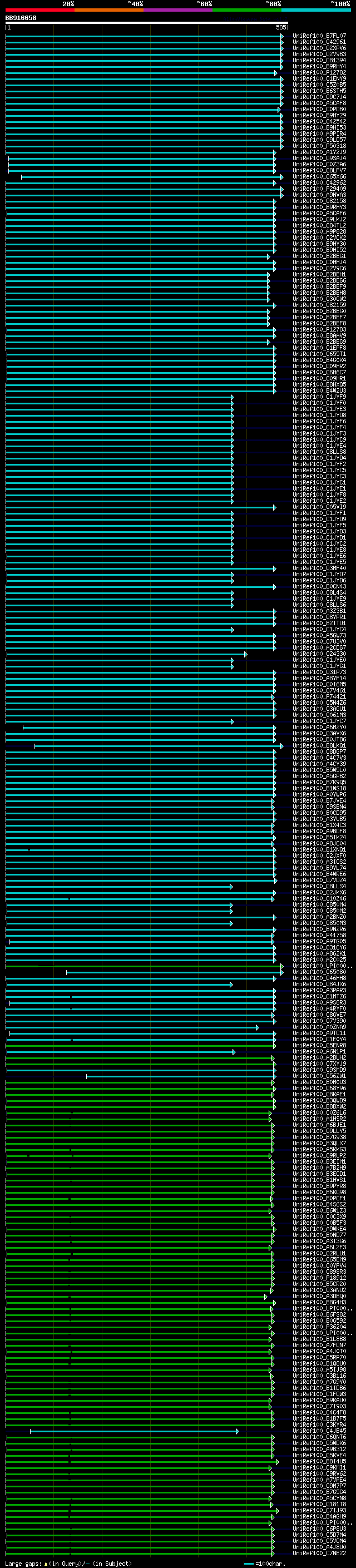Screen dimensions: 356x1568
Task: Select the UniRef100_A3Z3B1 label
Action: click(319, 611)
